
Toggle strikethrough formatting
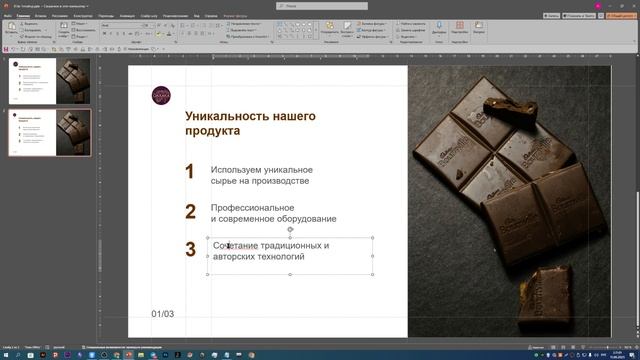click(130, 33)
